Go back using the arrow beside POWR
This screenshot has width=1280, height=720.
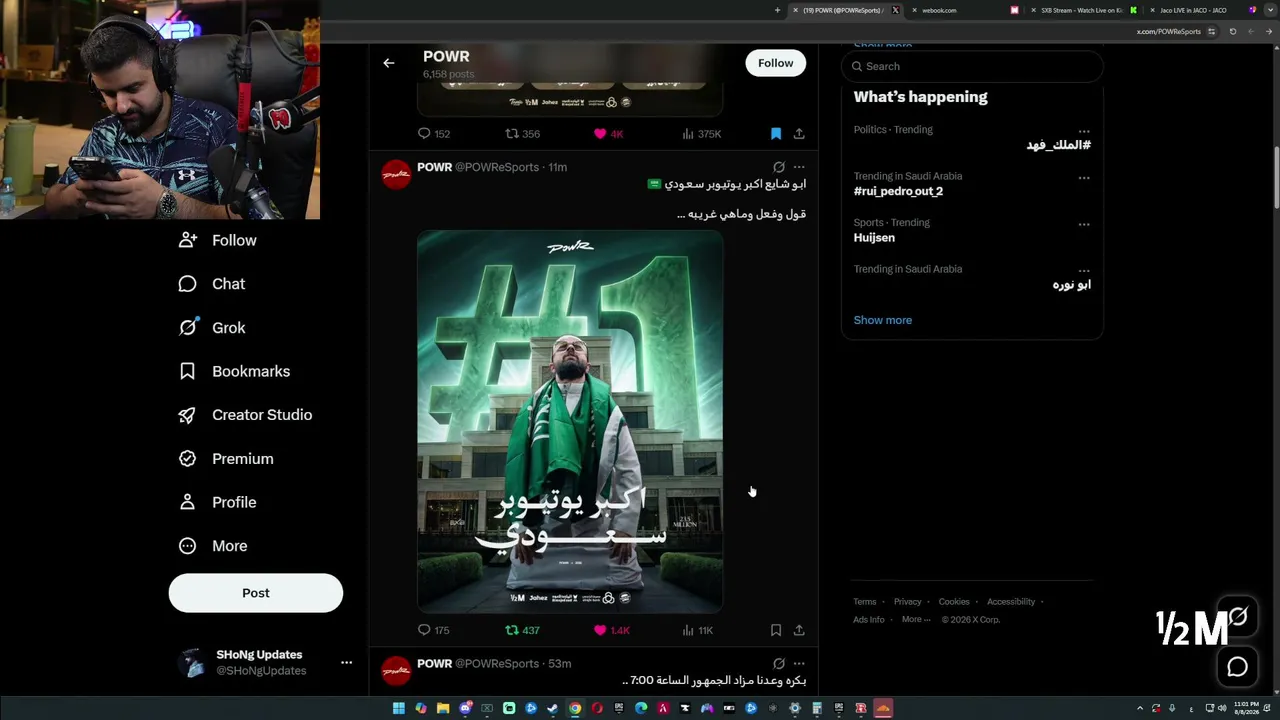(389, 63)
